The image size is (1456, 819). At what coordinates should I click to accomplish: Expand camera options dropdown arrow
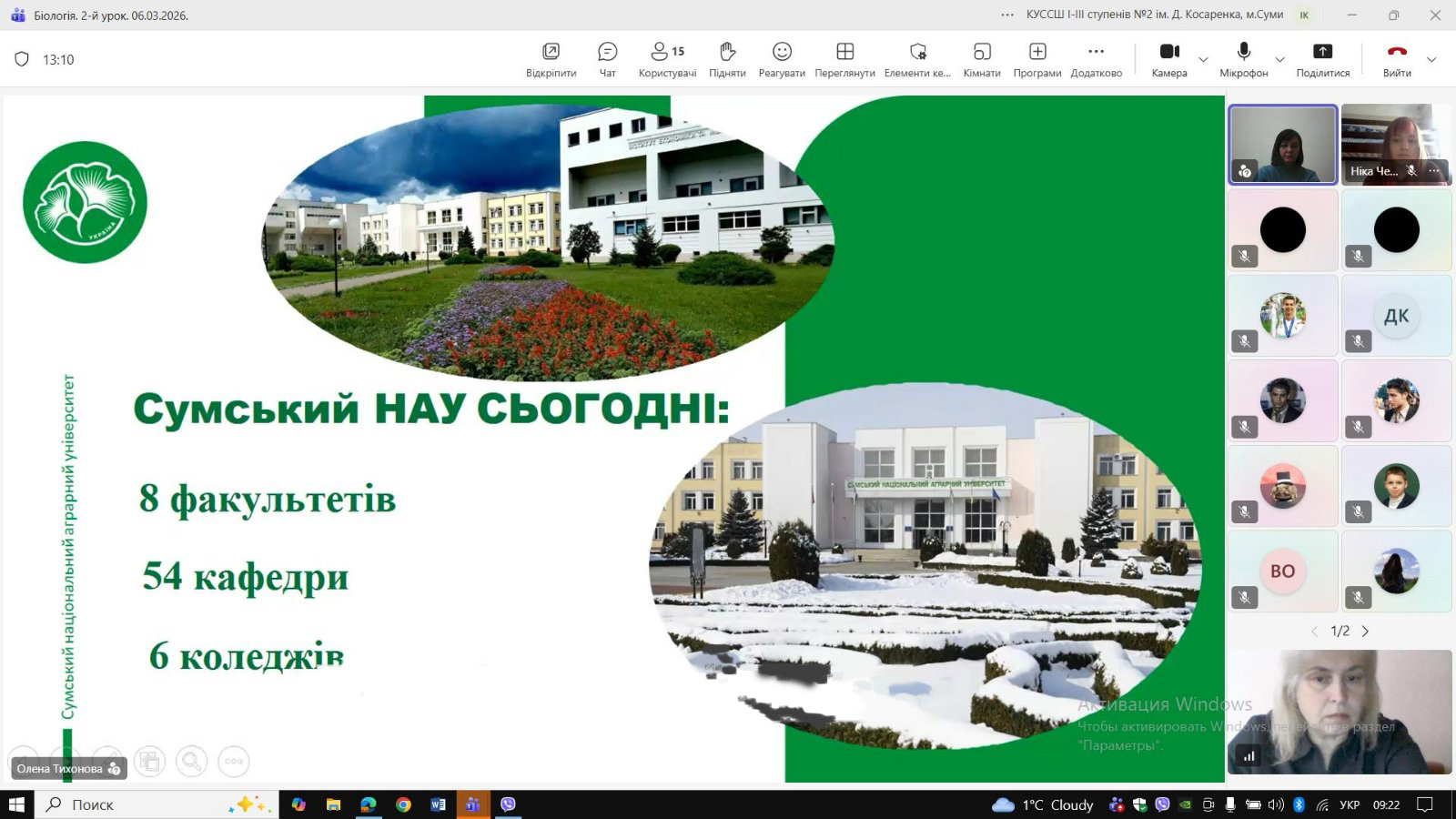pos(1203,60)
